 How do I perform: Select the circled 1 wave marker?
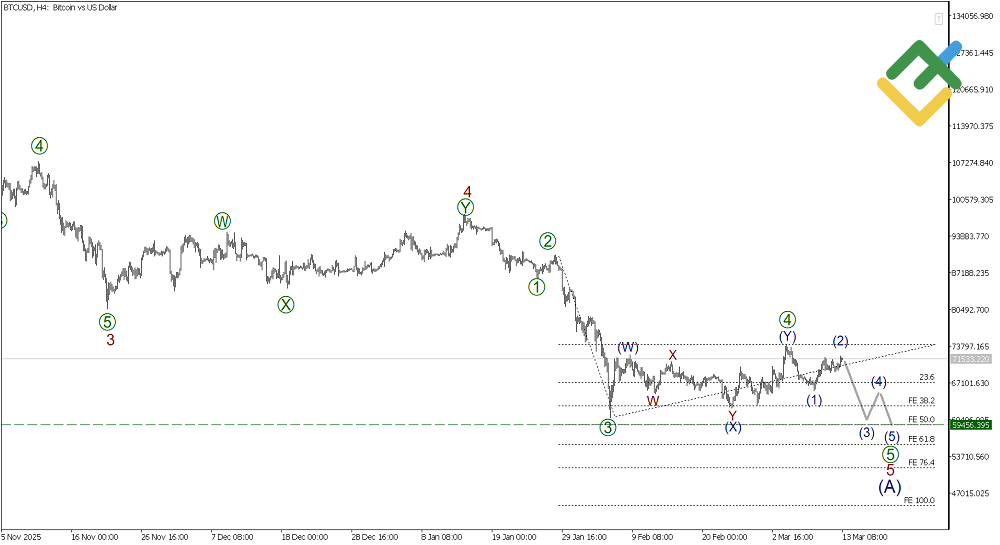[x=537, y=287]
